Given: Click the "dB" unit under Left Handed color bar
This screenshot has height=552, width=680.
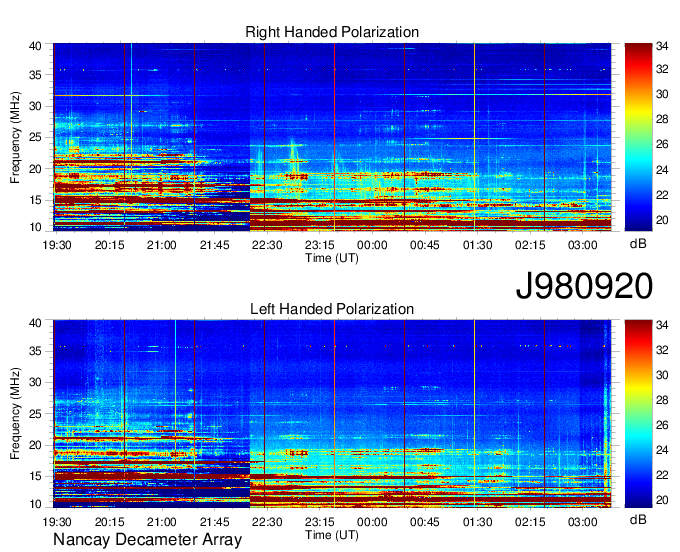Looking at the screenshot, I should click(638, 519).
